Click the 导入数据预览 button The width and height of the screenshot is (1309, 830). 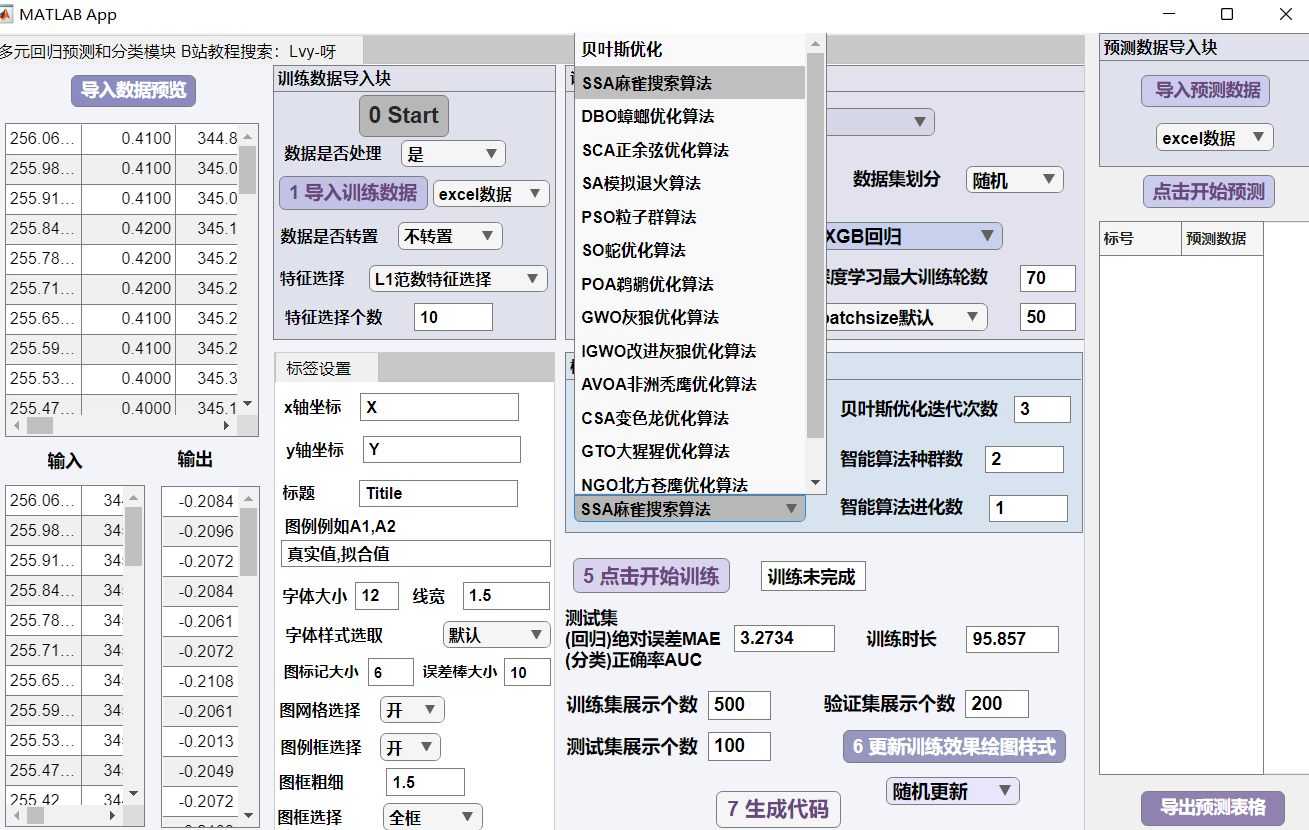click(x=133, y=90)
